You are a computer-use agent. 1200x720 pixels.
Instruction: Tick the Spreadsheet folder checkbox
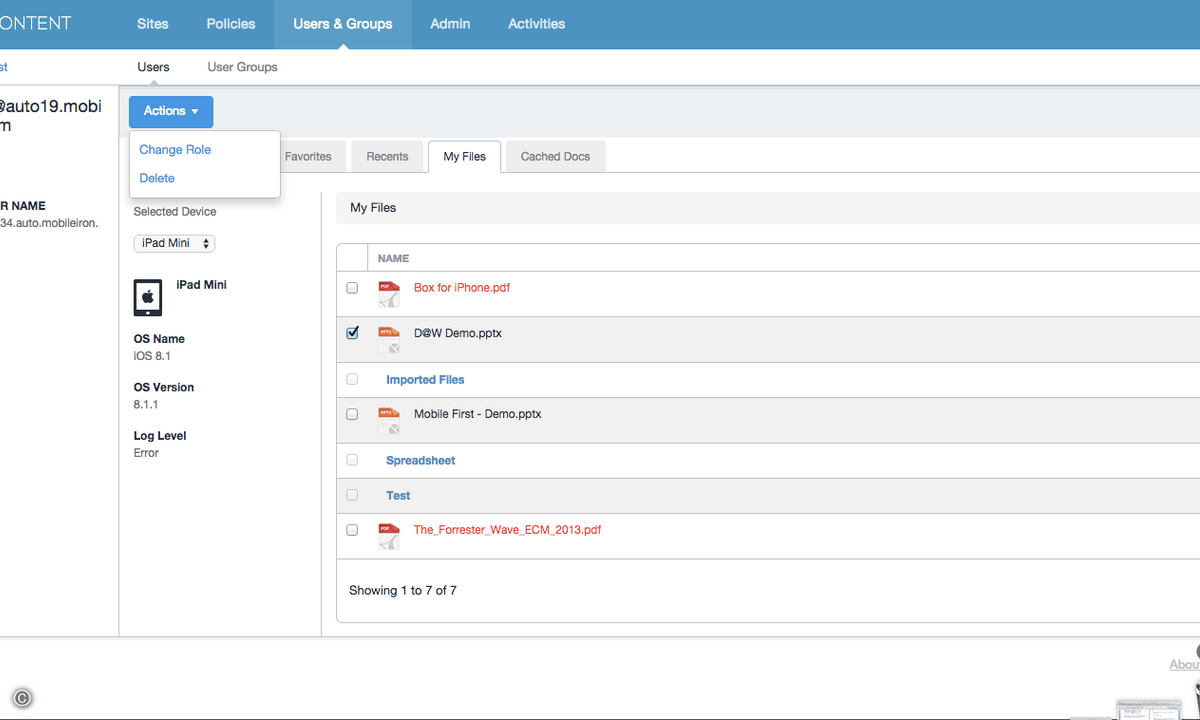[352, 460]
